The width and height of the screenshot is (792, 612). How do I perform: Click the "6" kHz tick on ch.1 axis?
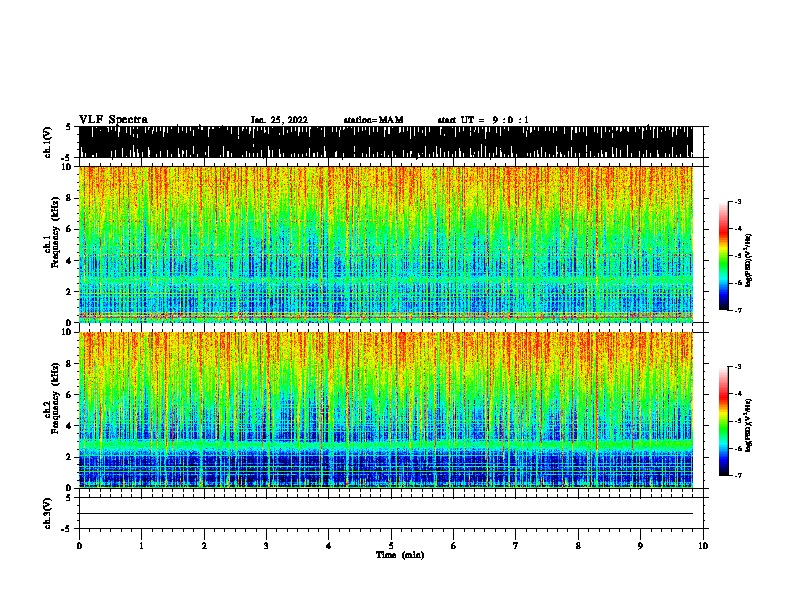[x=70, y=229]
